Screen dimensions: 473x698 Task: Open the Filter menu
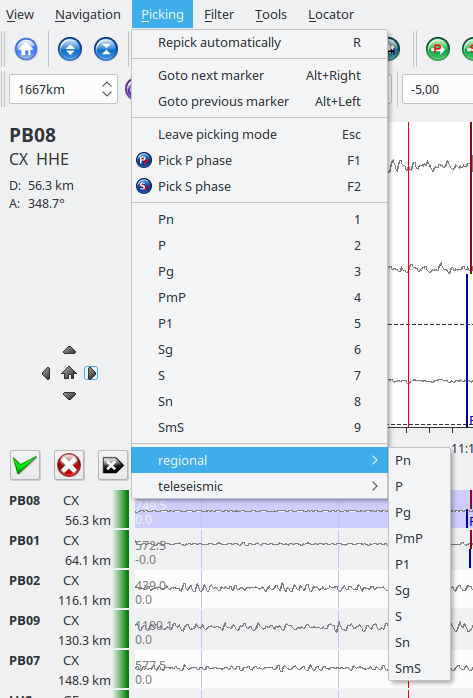(x=218, y=14)
